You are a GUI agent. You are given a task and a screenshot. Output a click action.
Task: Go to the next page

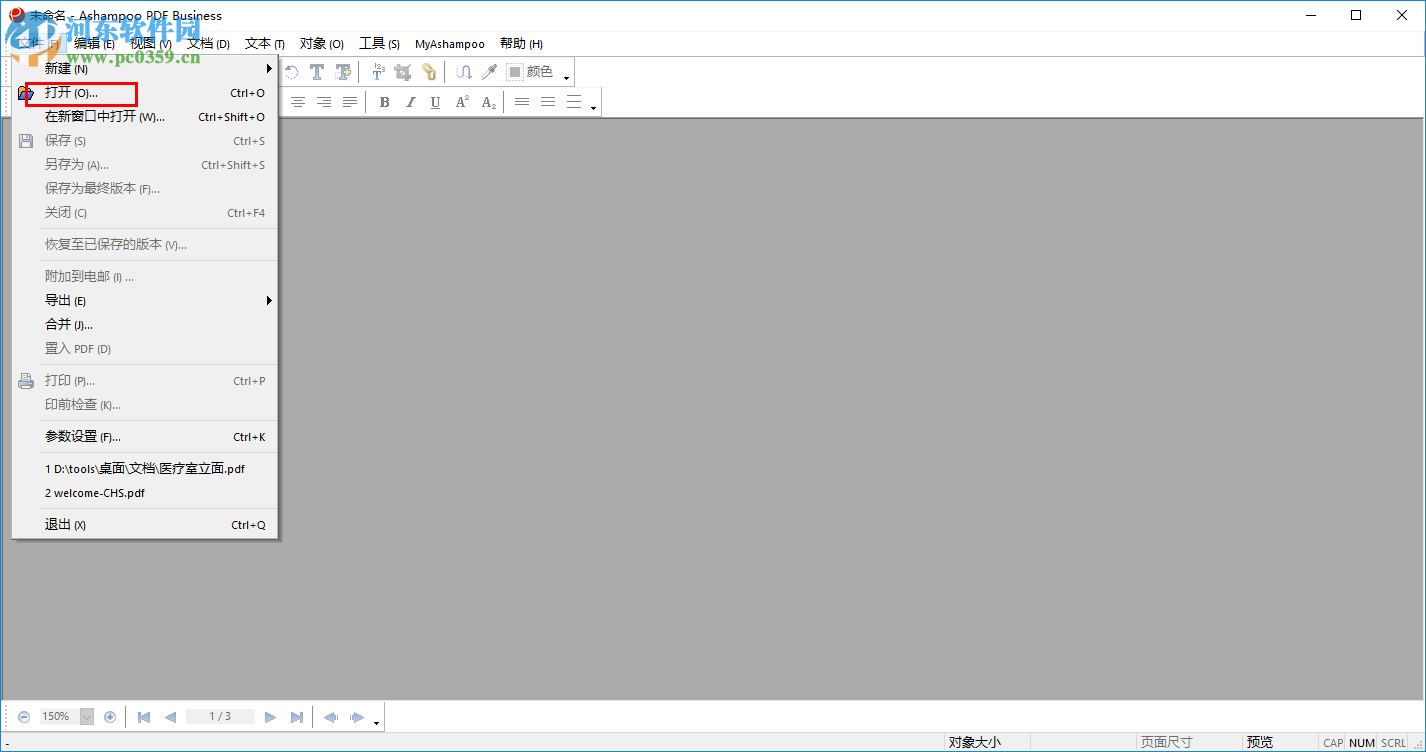270,717
